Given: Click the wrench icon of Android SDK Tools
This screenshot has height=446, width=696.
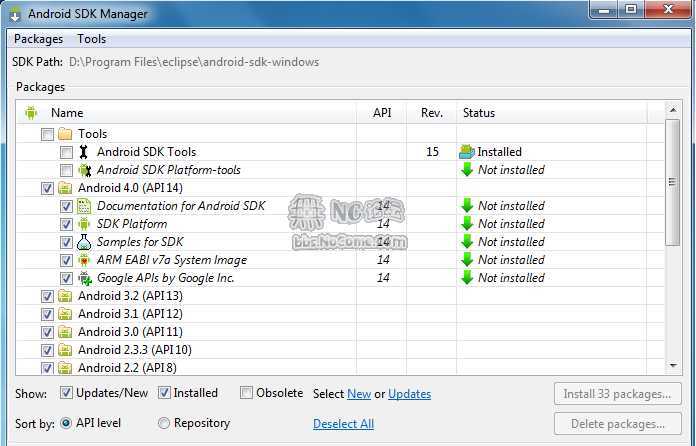Looking at the screenshot, I should [83, 152].
